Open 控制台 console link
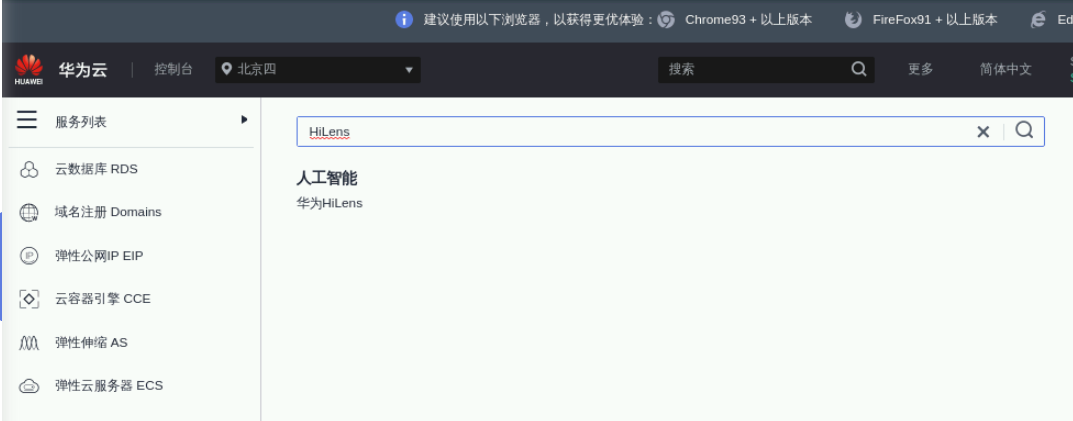This screenshot has width=1073, height=421. click(x=173, y=69)
